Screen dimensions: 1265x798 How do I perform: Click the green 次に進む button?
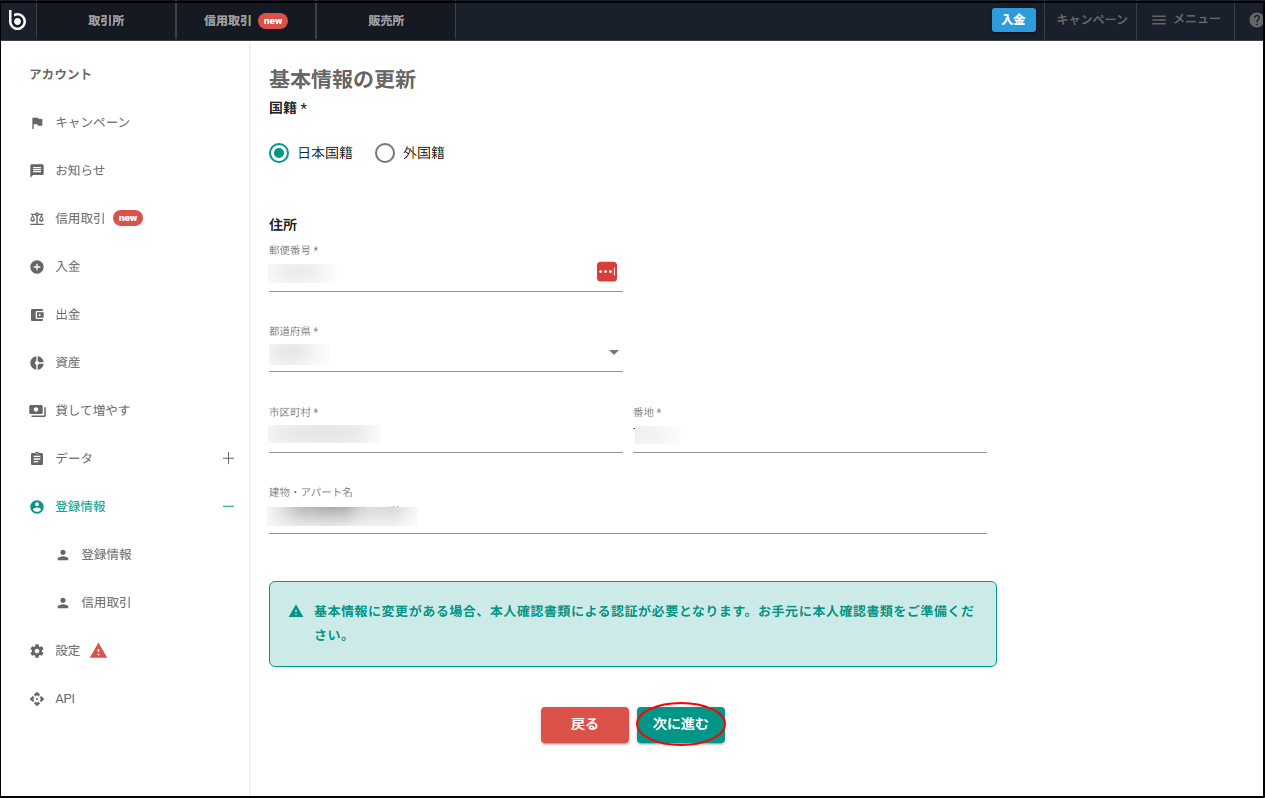pyautogui.click(x=681, y=725)
